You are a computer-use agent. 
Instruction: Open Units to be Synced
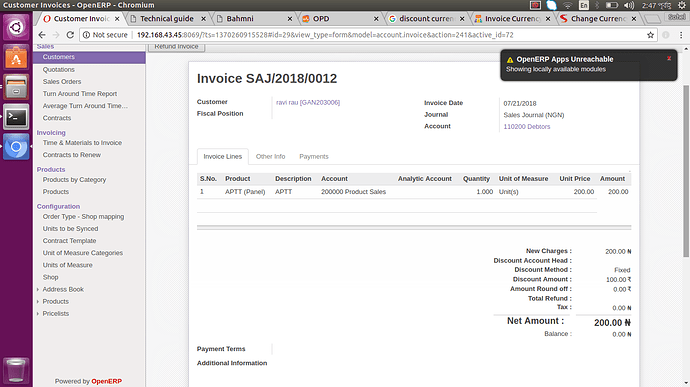(x=70, y=229)
